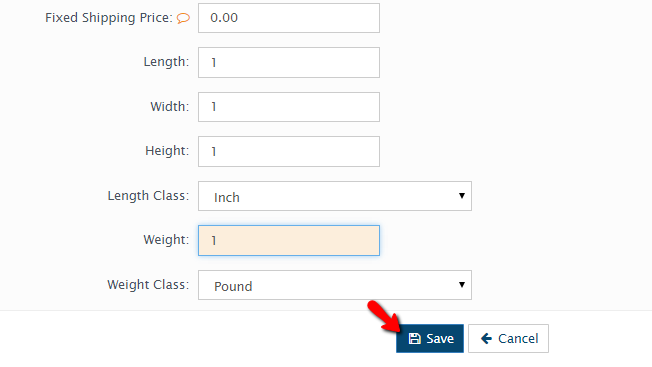The height and width of the screenshot is (367, 652).
Task: Click the "Weight Class:" label
Action: pos(148,285)
